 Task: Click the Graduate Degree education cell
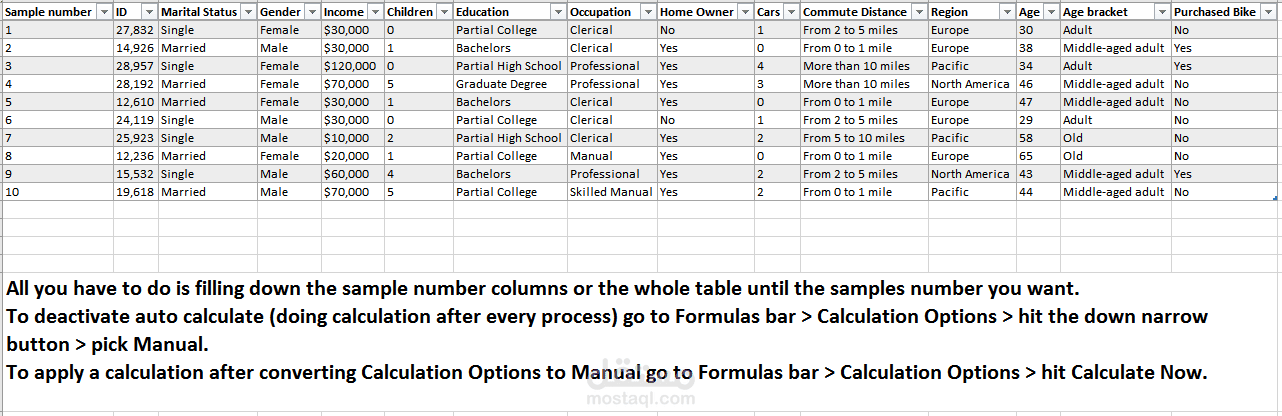click(x=508, y=84)
